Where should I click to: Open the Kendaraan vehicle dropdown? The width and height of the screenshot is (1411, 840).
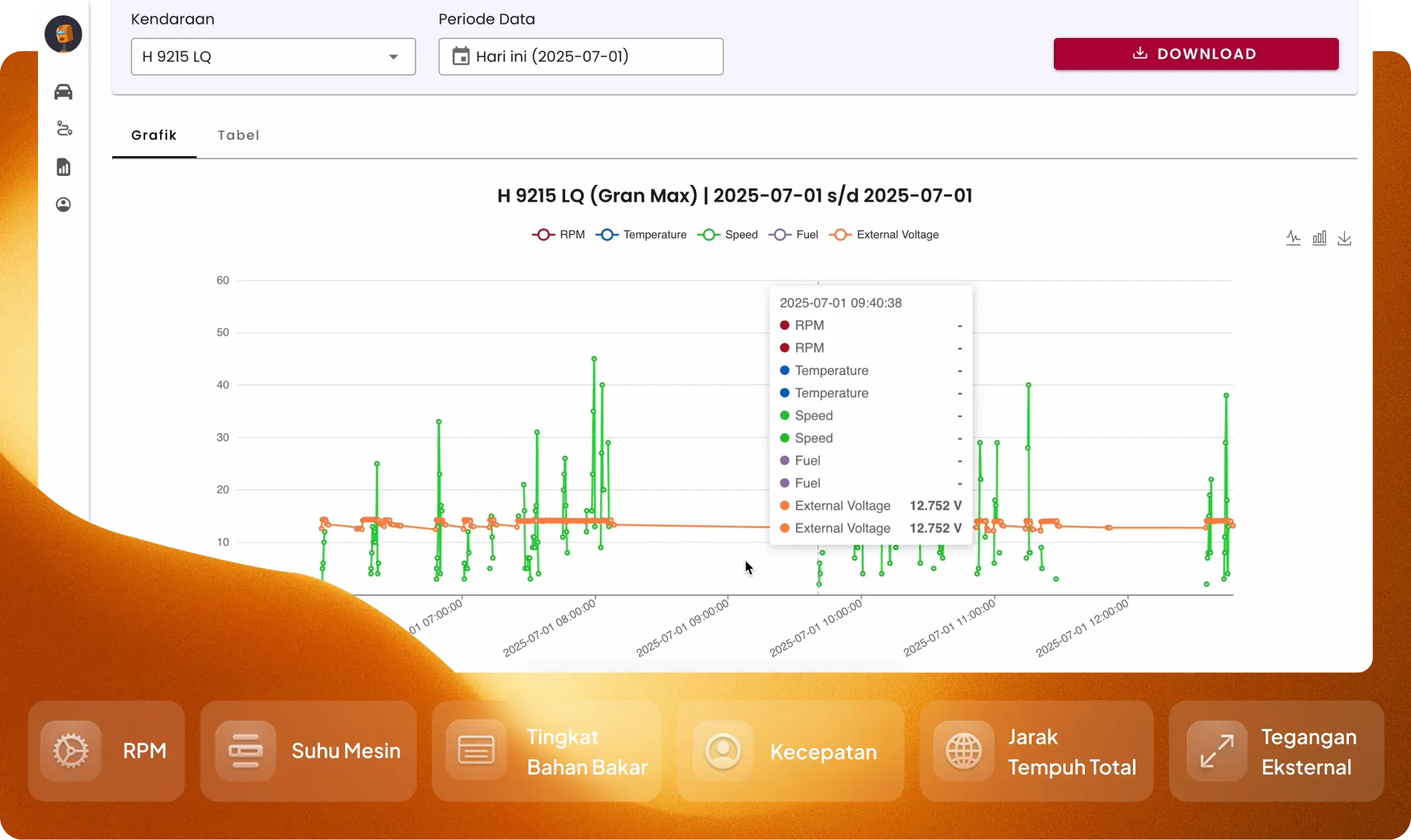point(272,56)
